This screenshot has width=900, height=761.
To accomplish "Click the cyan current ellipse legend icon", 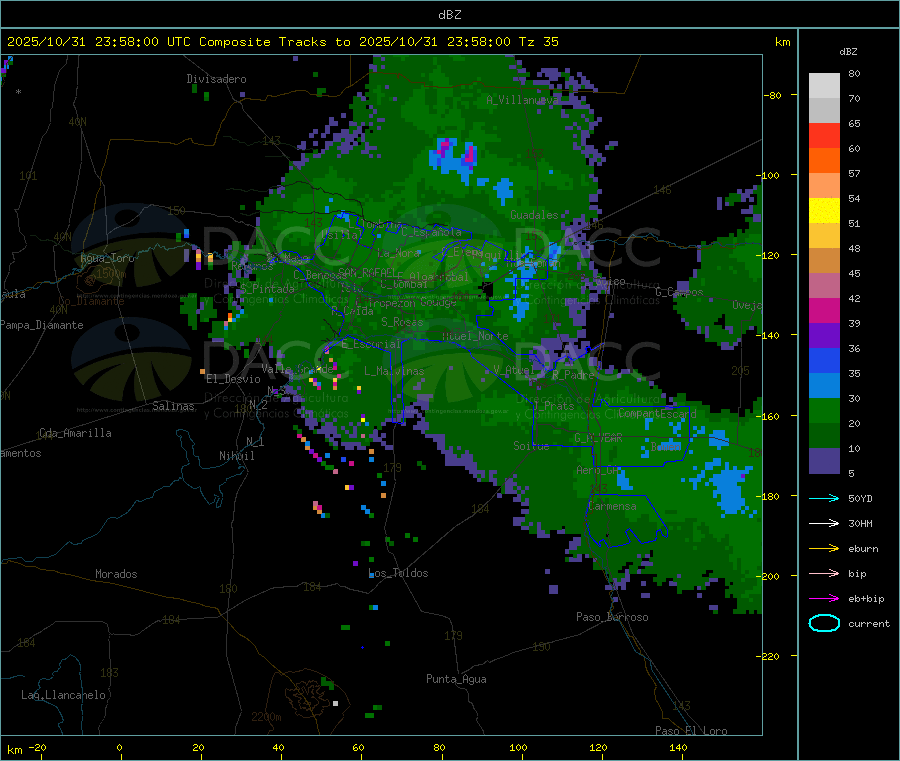I will tap(824, 623).
